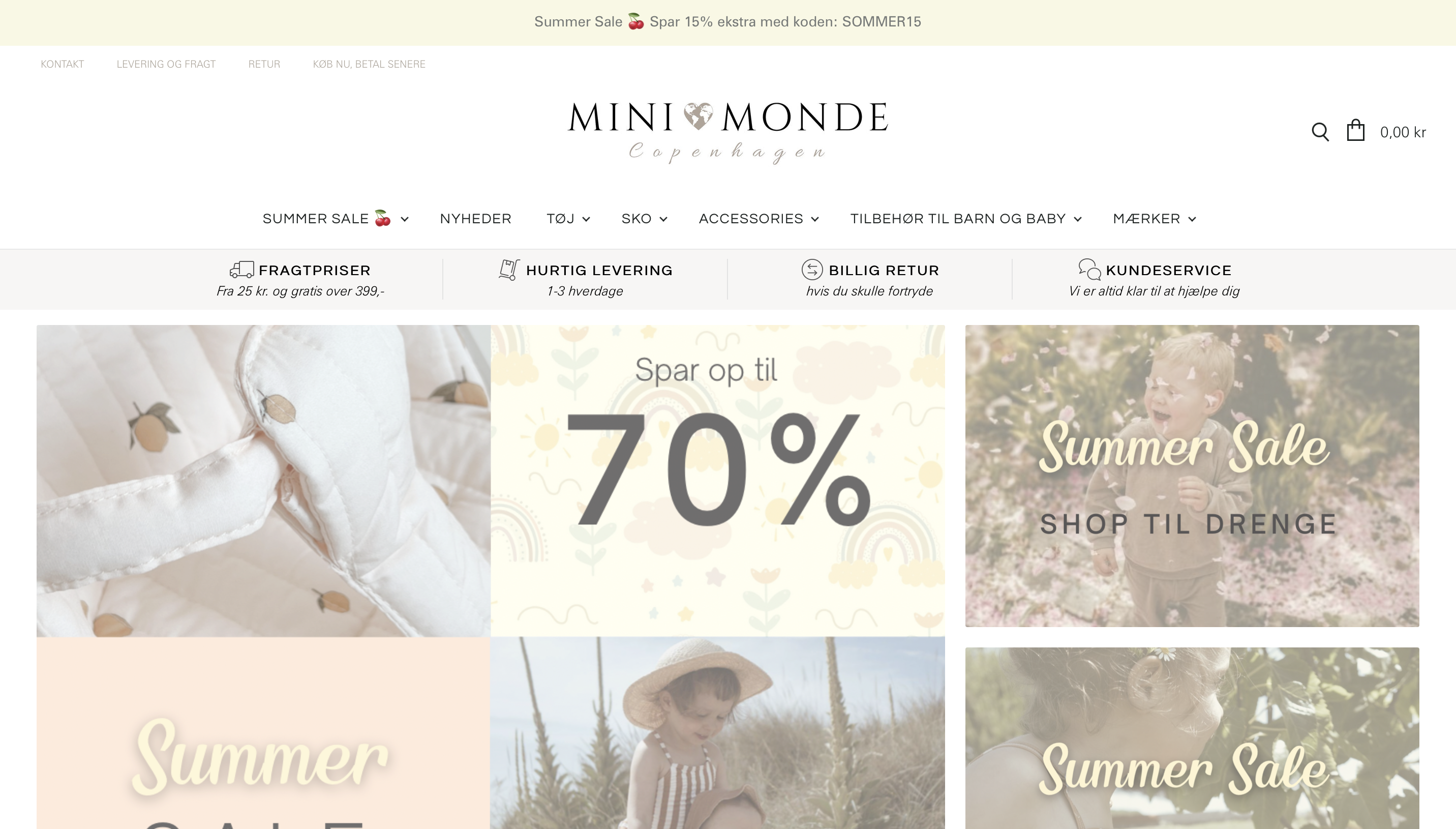The width and height of the screenshot is (1456, 829).
Task: Click the delivery truck Fragtpriser icon
Action: (x=241, y=270)
